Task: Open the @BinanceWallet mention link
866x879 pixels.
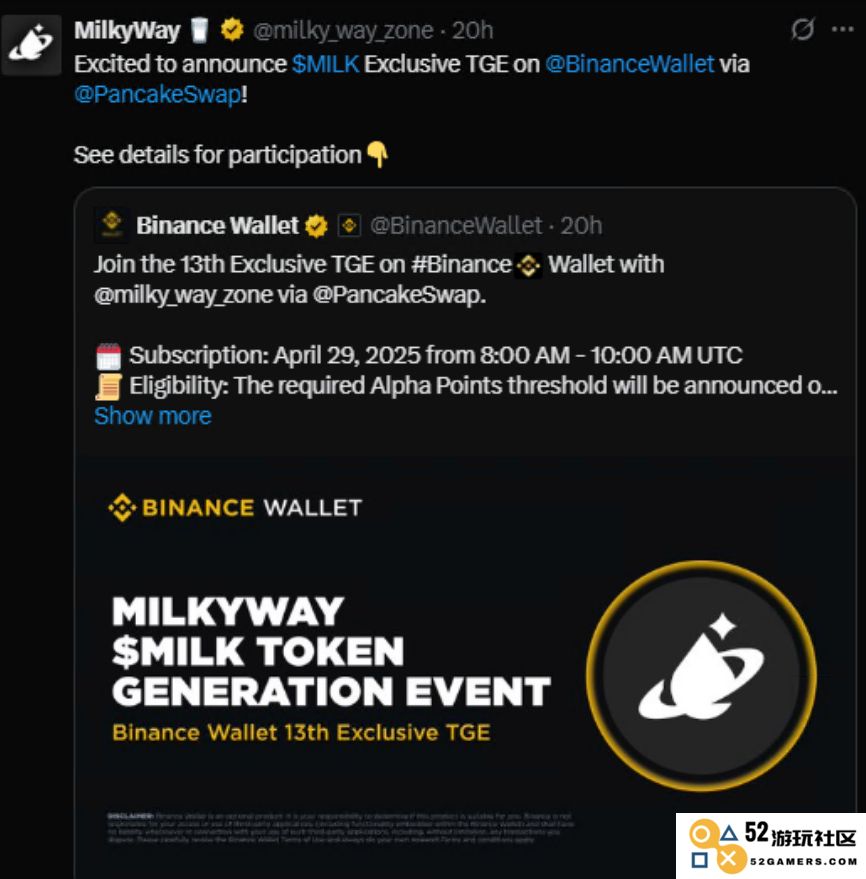Action: tap(629, 64)
